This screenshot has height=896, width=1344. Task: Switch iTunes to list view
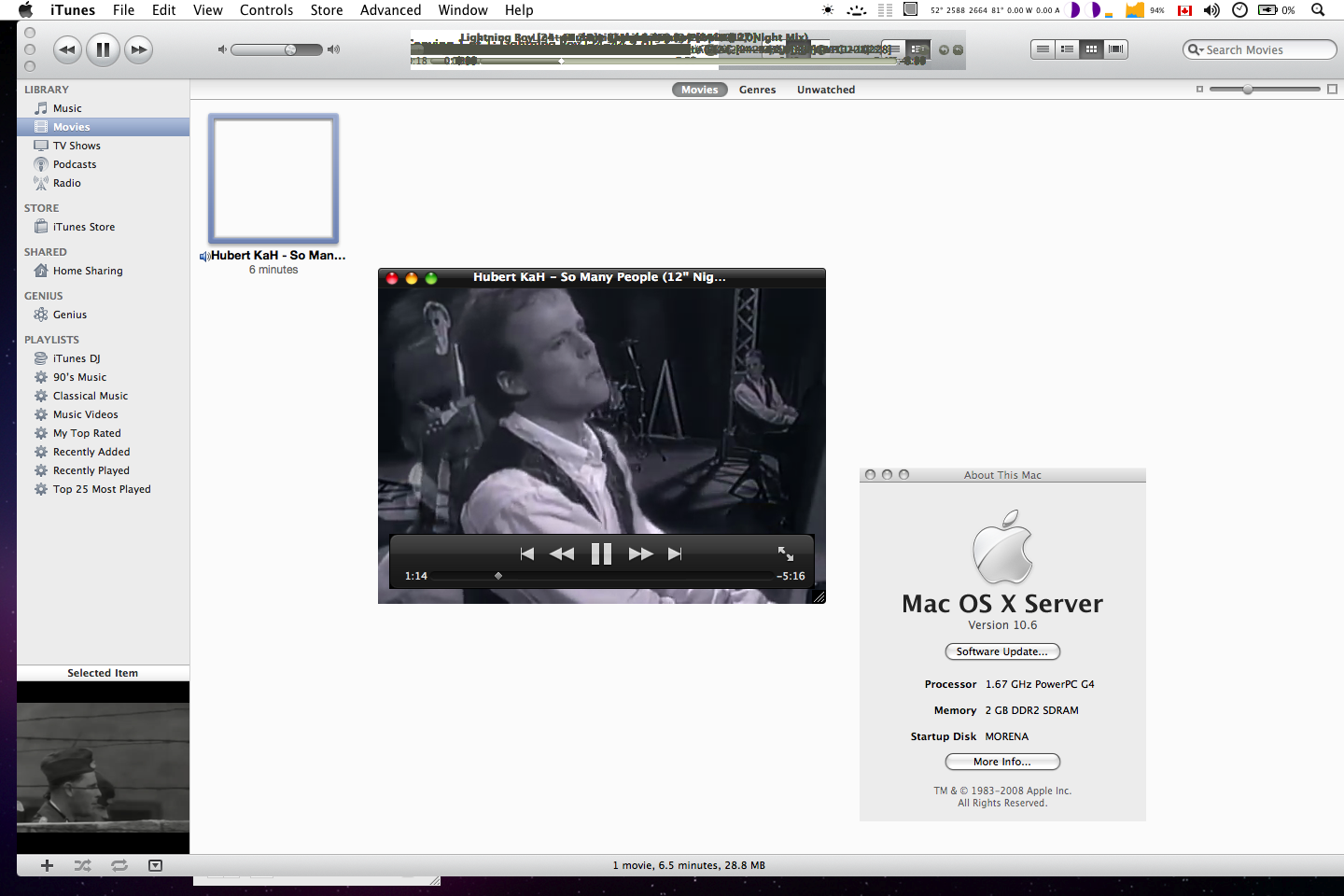(1043, 49)
